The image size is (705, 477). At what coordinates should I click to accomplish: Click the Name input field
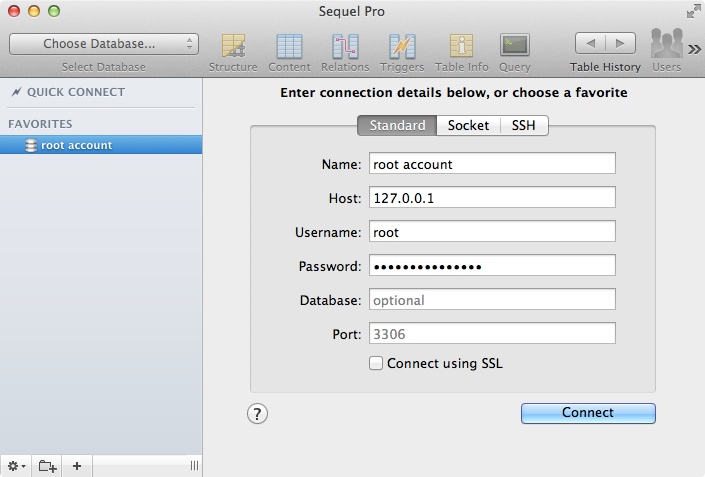pos(492,164)
